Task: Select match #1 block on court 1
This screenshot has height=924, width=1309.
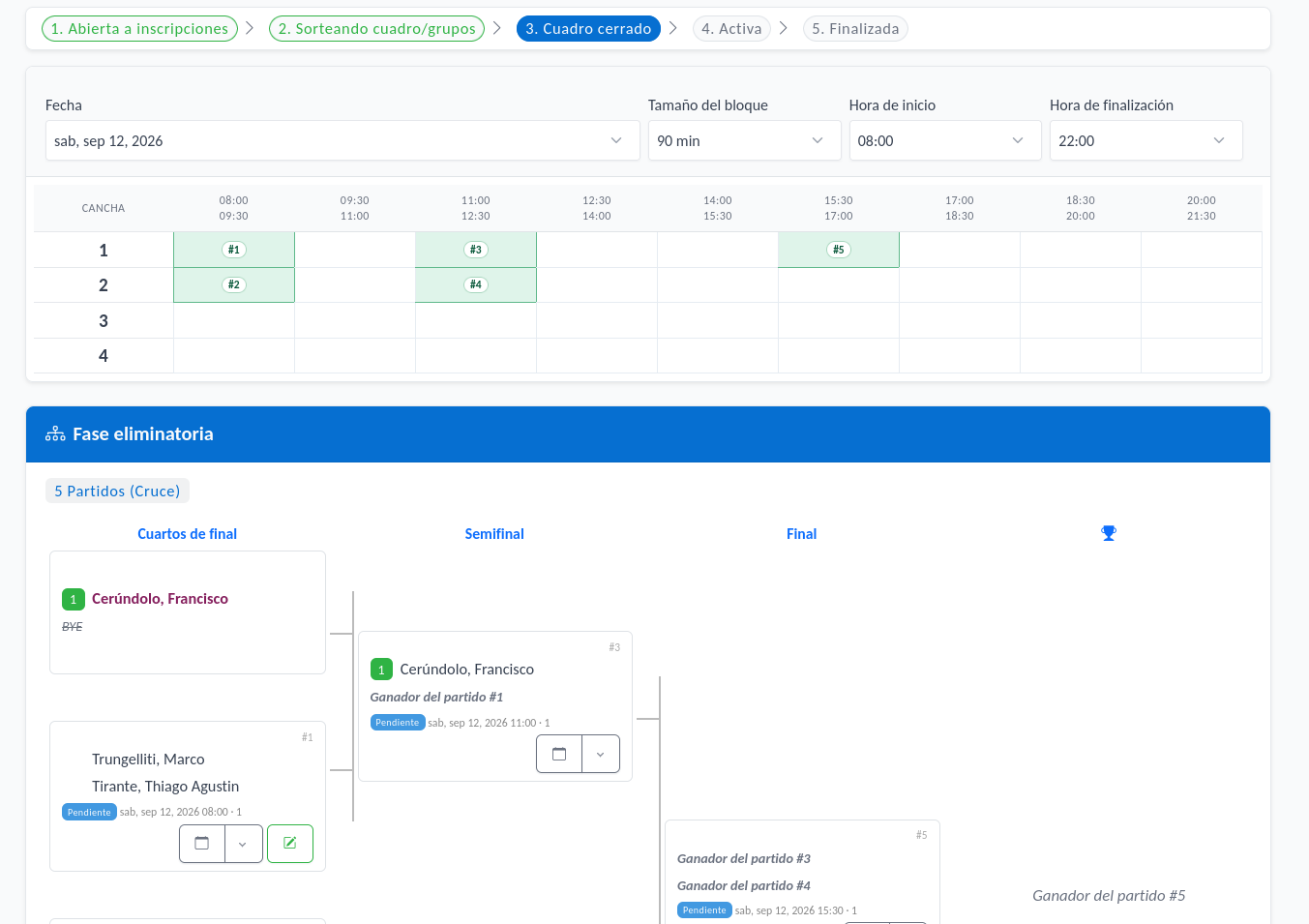Action: point(234,250)
